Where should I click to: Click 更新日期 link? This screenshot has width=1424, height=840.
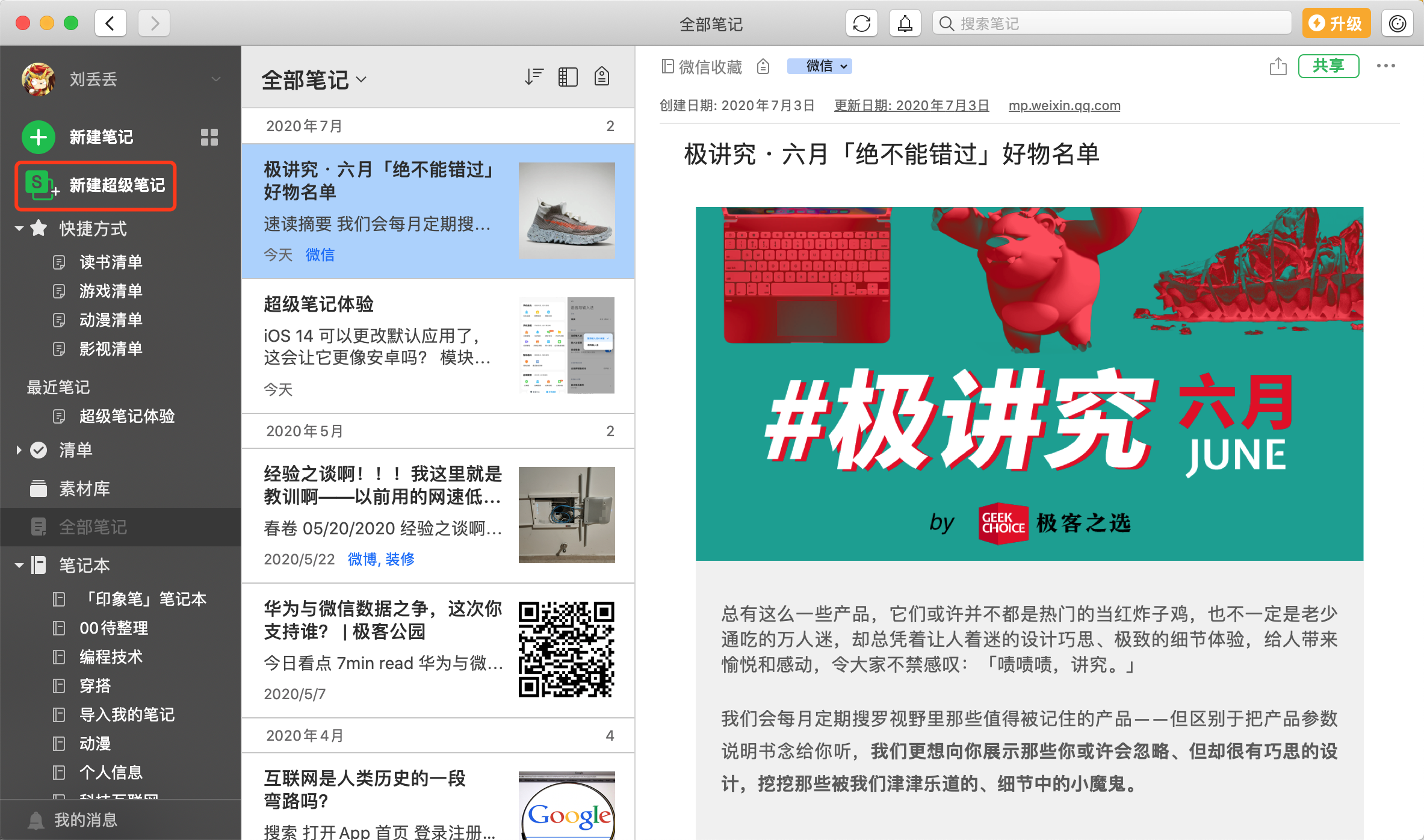tap(911, 106)
